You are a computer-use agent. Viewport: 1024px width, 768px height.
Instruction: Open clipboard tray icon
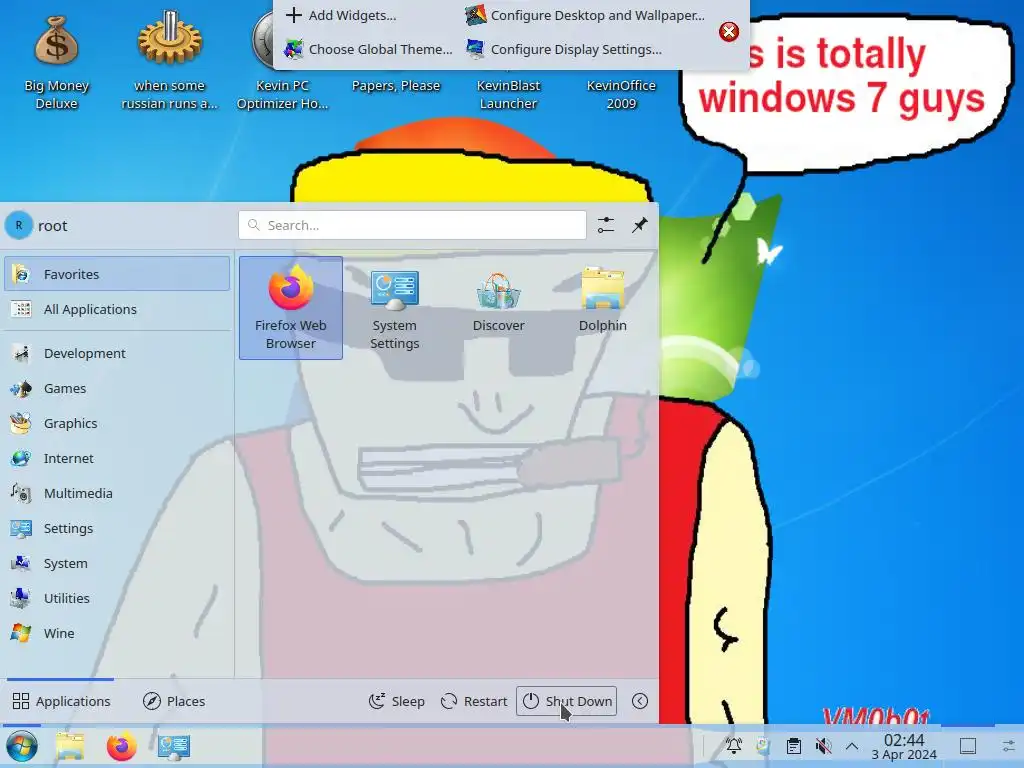(x=793, y=746)
